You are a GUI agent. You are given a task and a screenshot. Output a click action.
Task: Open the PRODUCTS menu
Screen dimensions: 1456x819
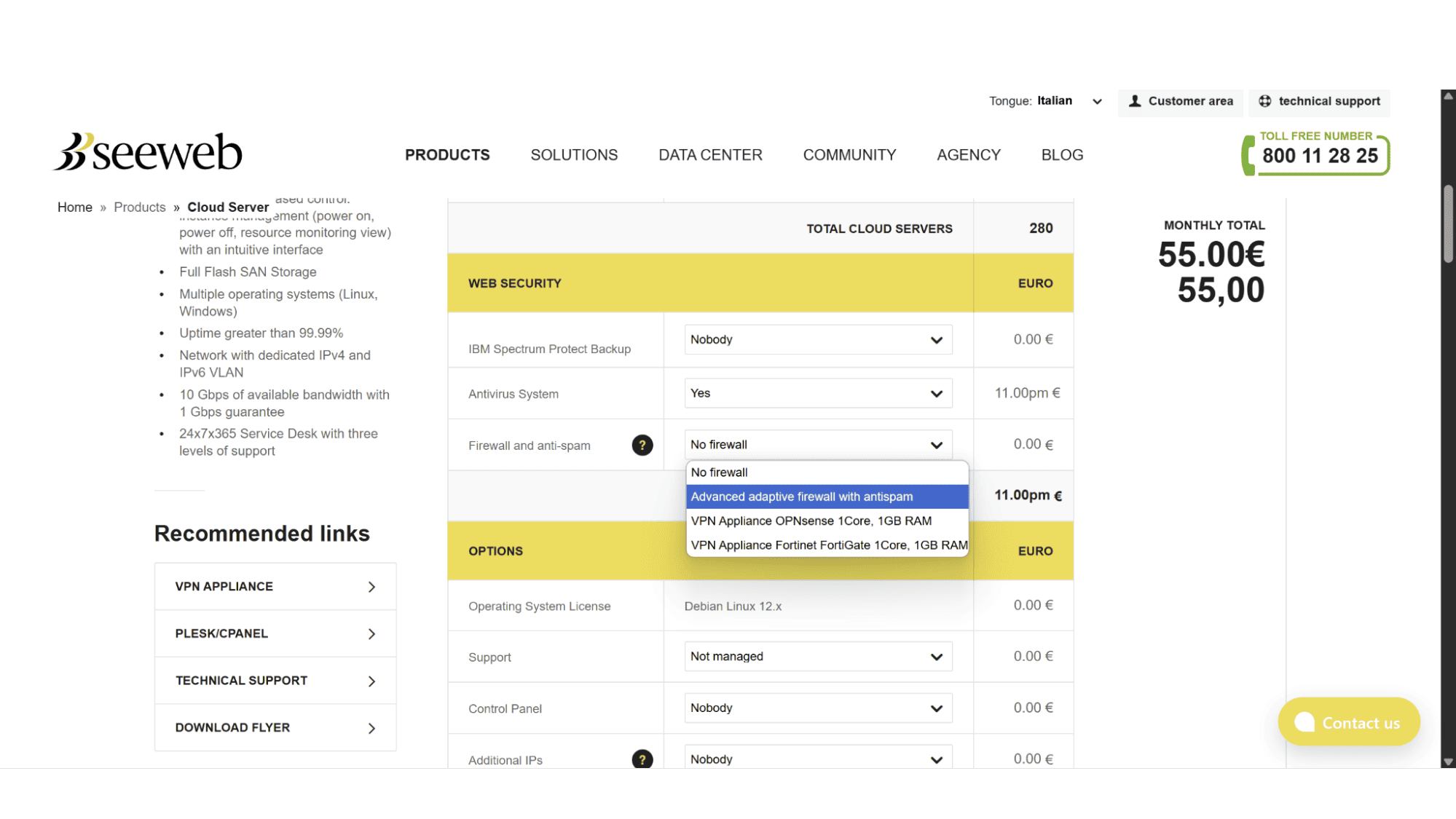[x=447, y=155]
